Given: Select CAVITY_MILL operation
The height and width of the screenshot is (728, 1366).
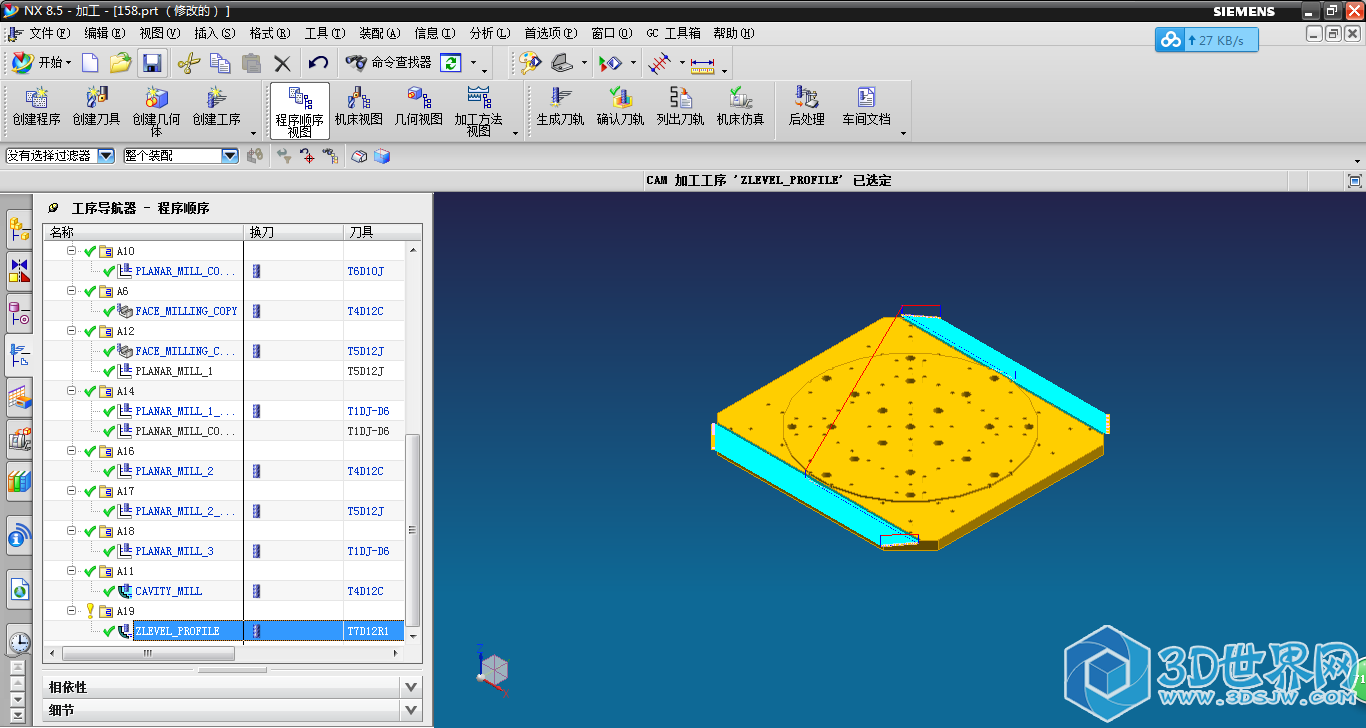Looking at the screenshot, I should [x=168, y=591].
